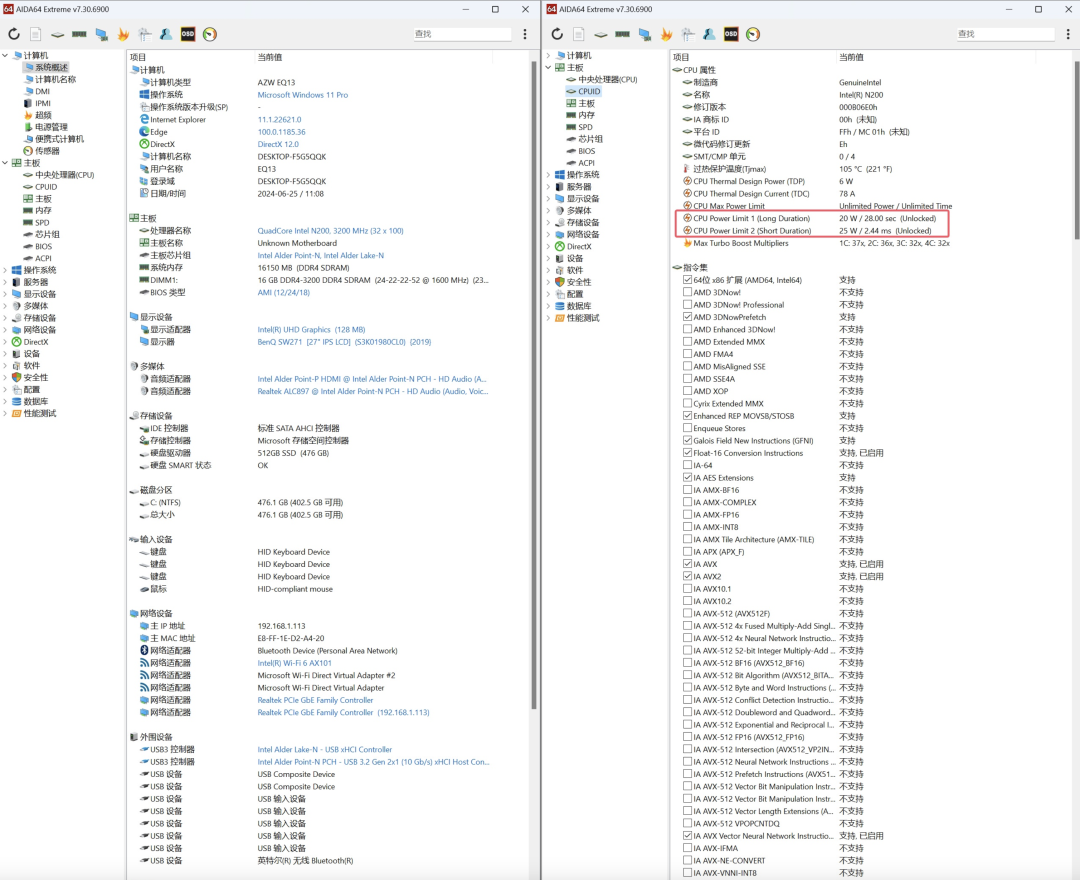Screen dimensions: 1080x880
Task: Click the report page icon in the right window toolbar
Action: pyautogui.click(x=579, y=34)
